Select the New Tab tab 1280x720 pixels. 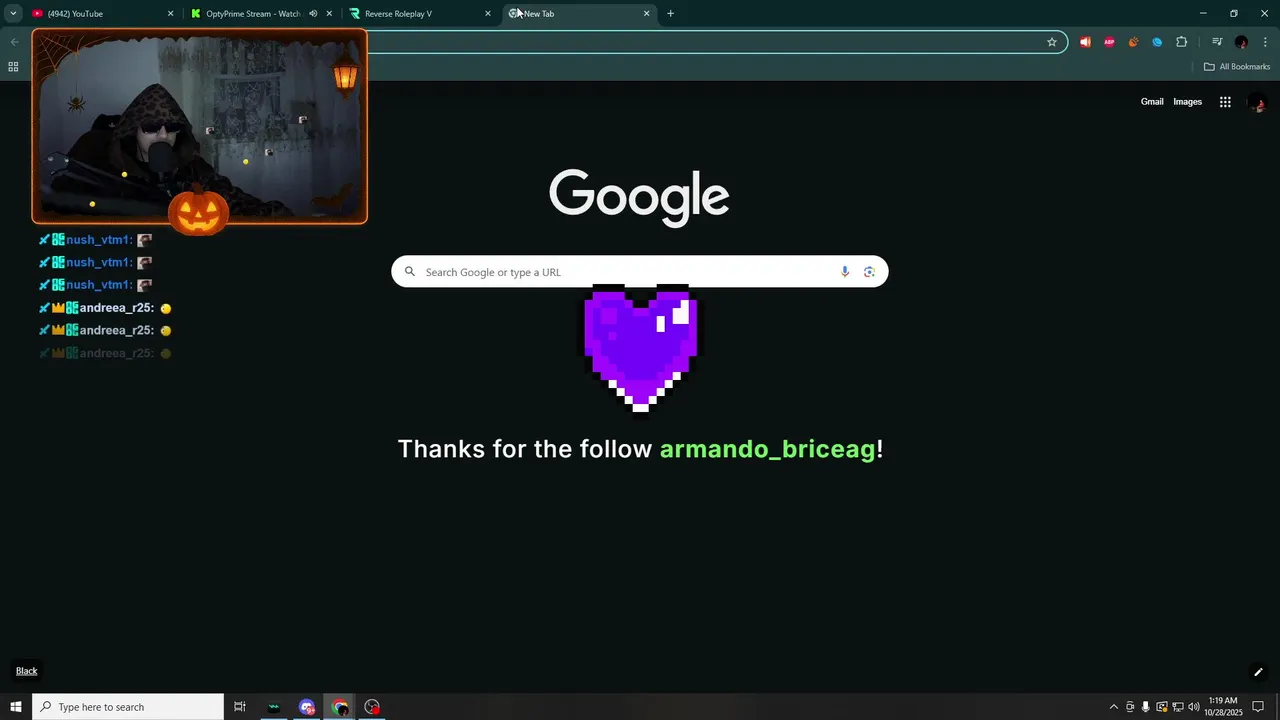[578, 14]
